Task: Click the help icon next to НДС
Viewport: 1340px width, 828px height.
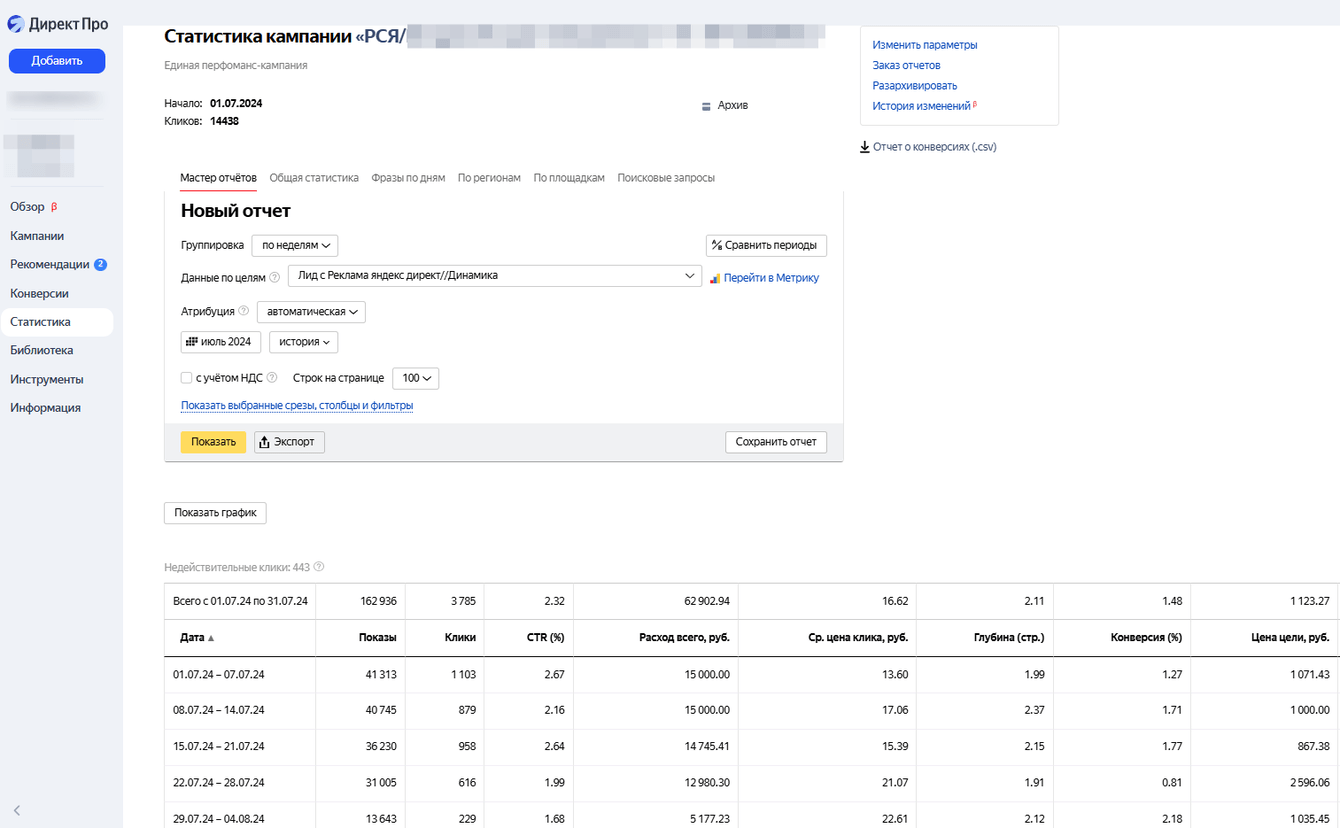Action: (272, 378)
